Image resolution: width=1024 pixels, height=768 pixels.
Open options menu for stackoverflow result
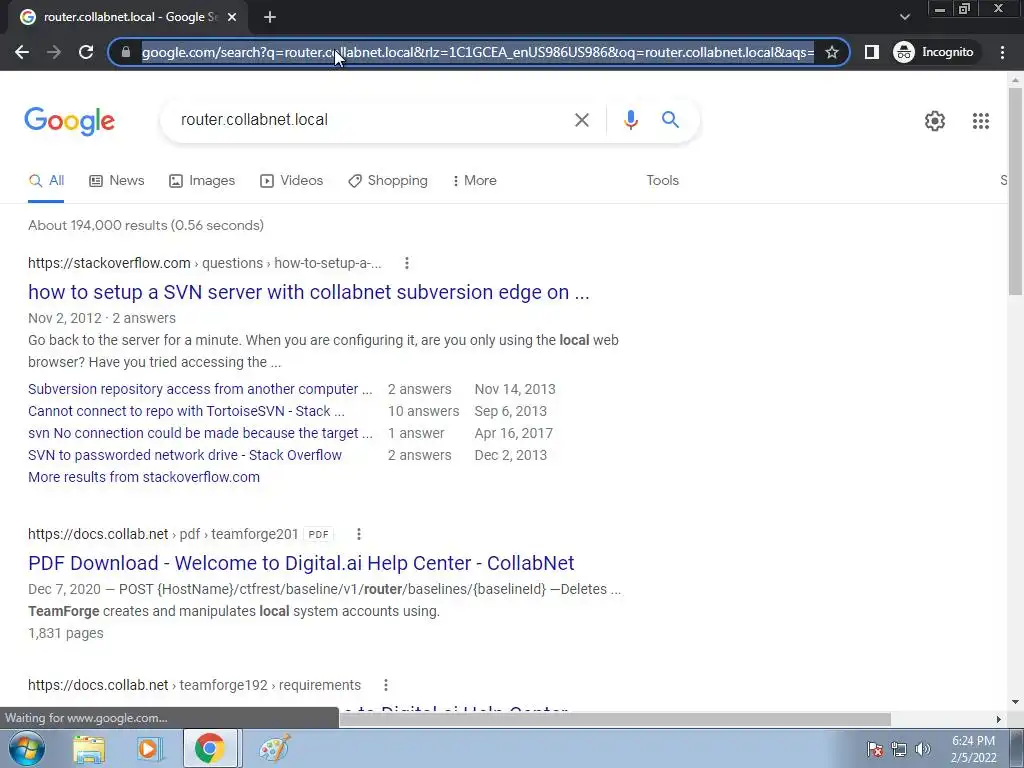(x=407, y=263)
